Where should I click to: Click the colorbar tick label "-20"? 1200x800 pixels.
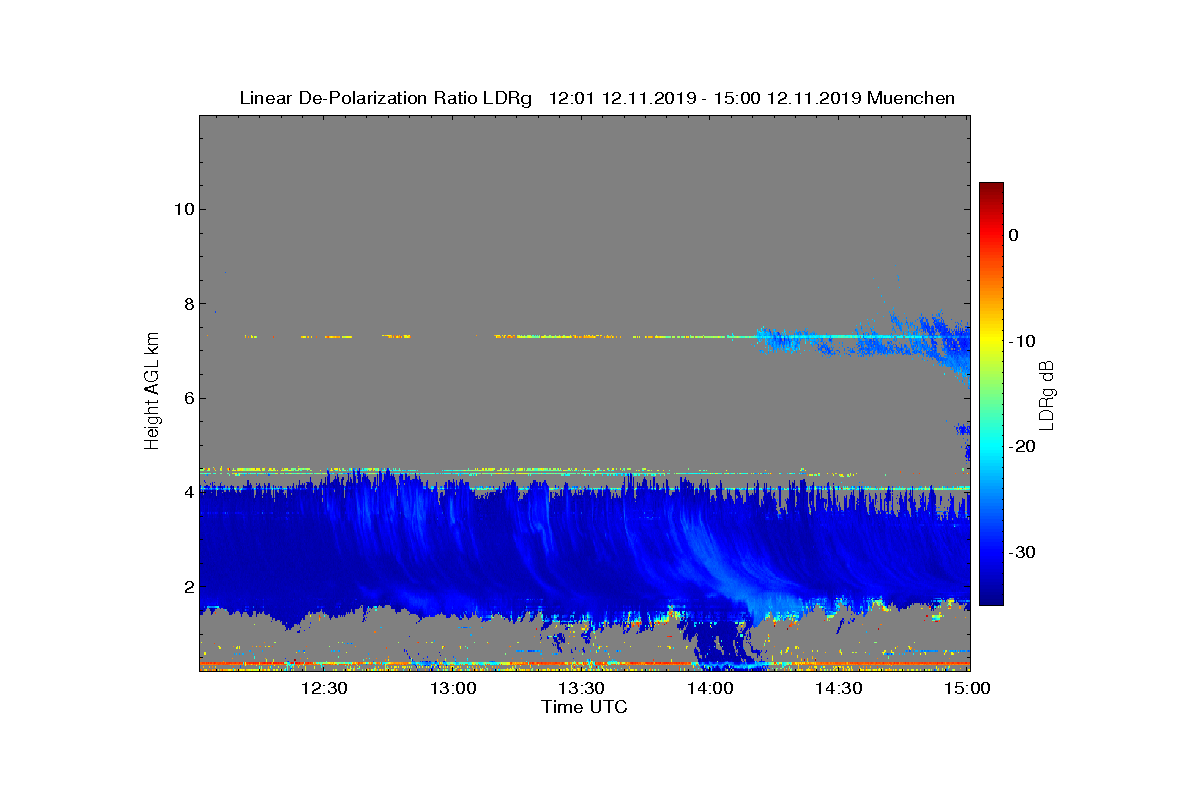point(1022,447)
